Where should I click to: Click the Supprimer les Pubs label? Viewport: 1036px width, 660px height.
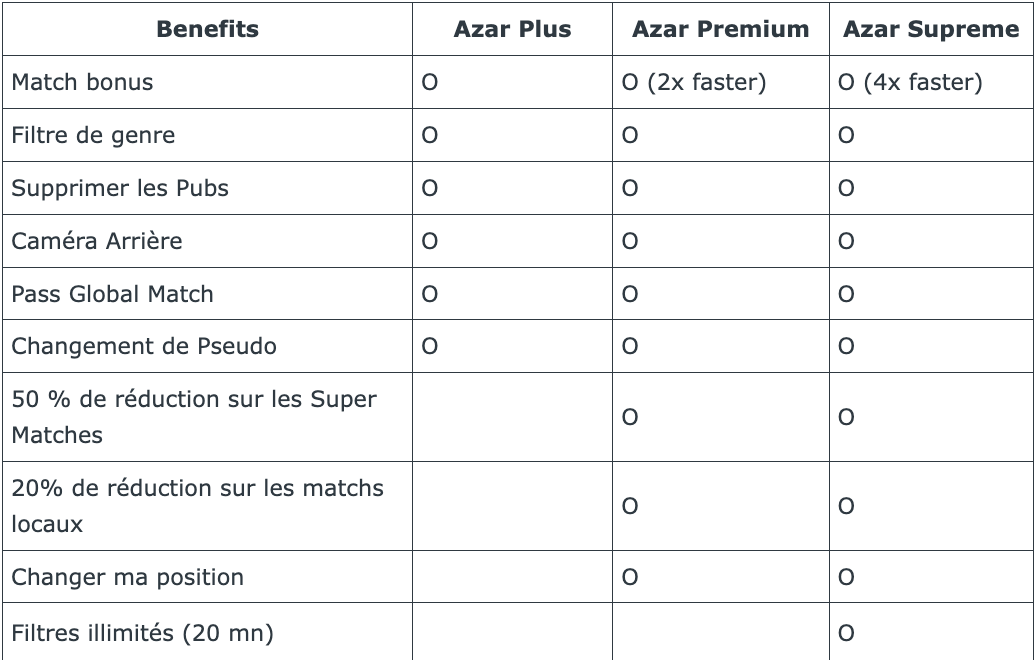120,188
